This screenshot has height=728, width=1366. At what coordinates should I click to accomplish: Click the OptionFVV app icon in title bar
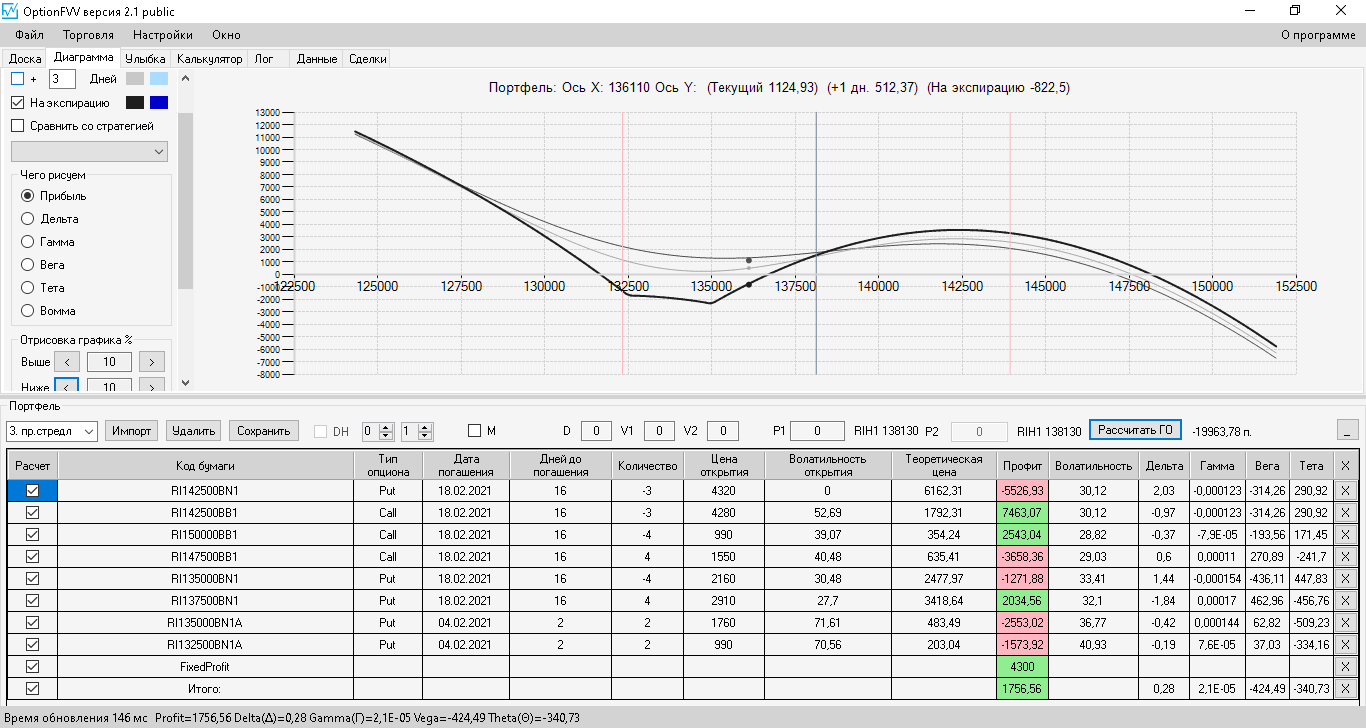[x=11, y=11]
